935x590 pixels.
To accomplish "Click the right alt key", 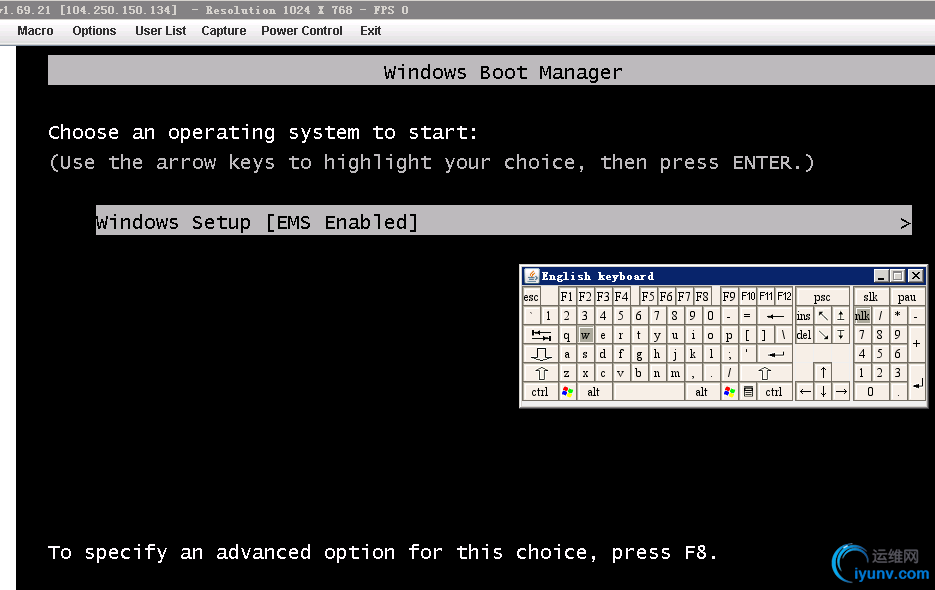I will 702,392.
